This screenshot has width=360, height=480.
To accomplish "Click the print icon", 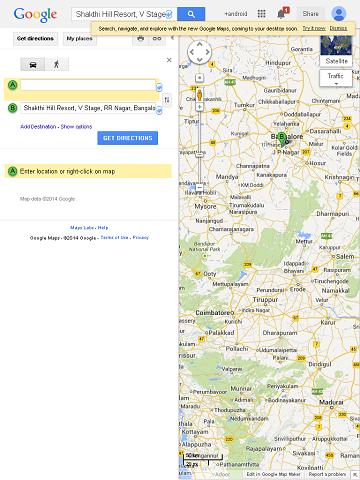I will point(141,38).
